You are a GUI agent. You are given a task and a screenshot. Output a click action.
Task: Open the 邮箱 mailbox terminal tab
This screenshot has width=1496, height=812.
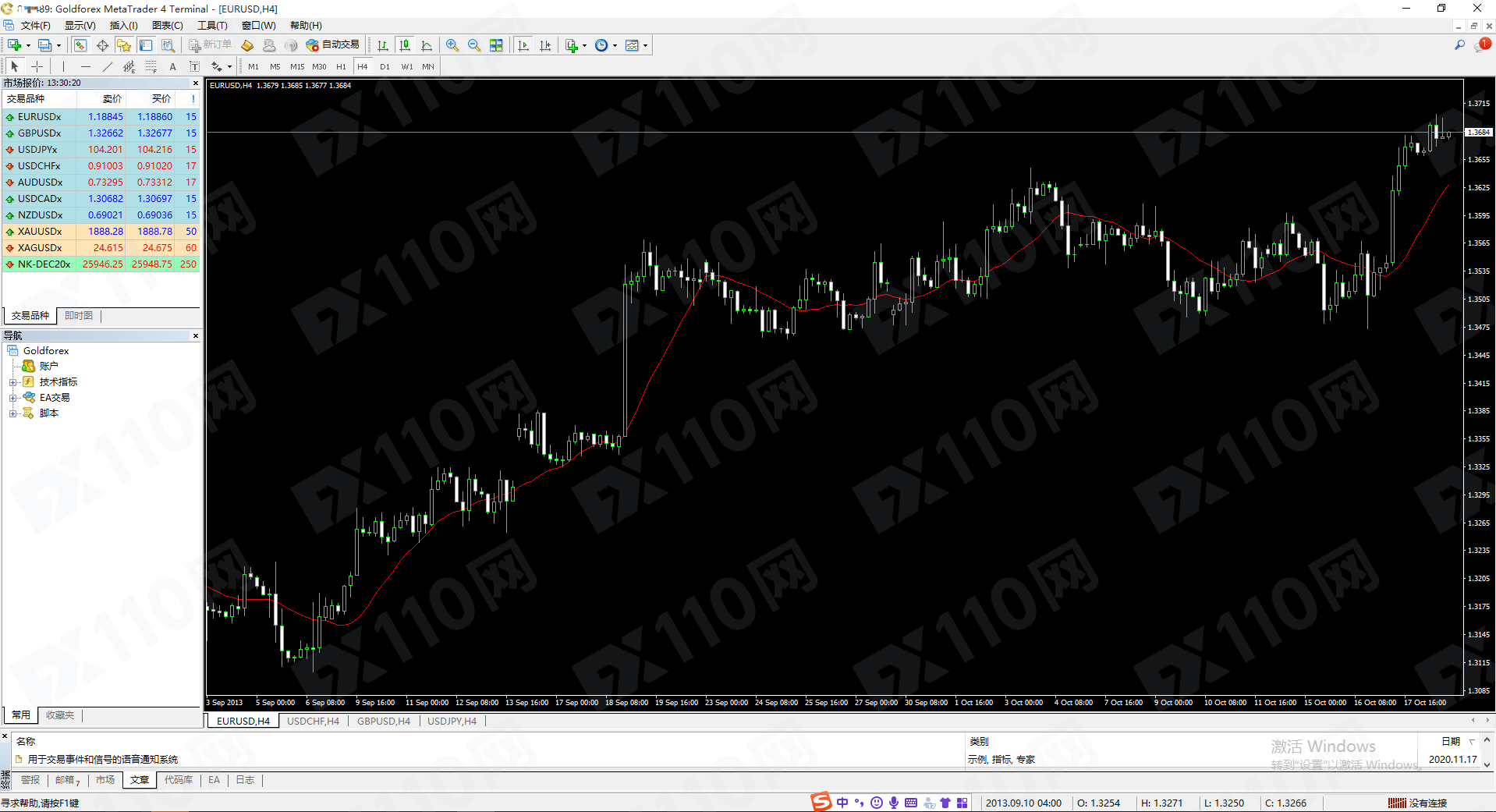[67, 780]
